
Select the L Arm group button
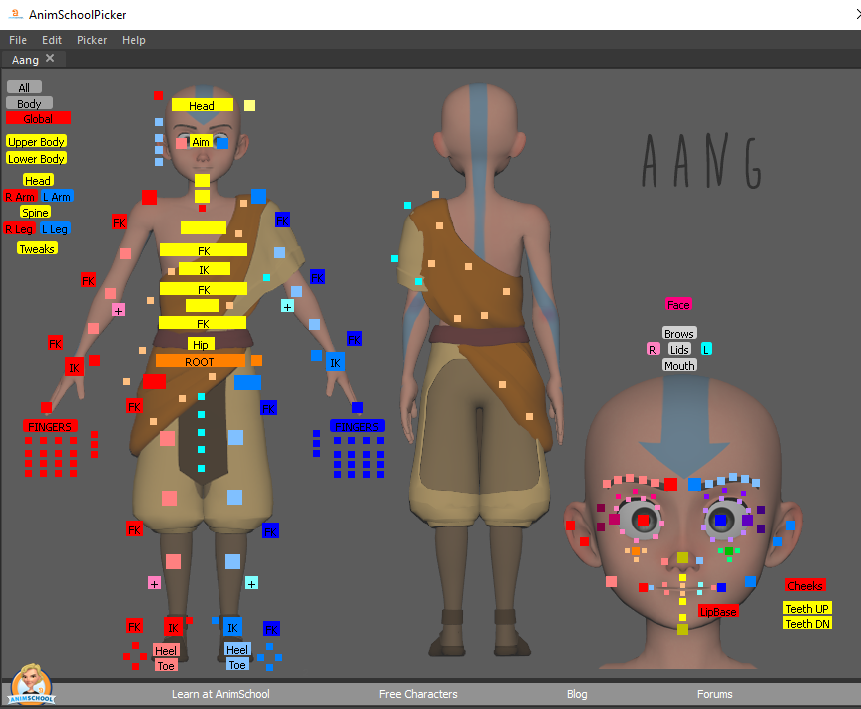tap(57, 196)
